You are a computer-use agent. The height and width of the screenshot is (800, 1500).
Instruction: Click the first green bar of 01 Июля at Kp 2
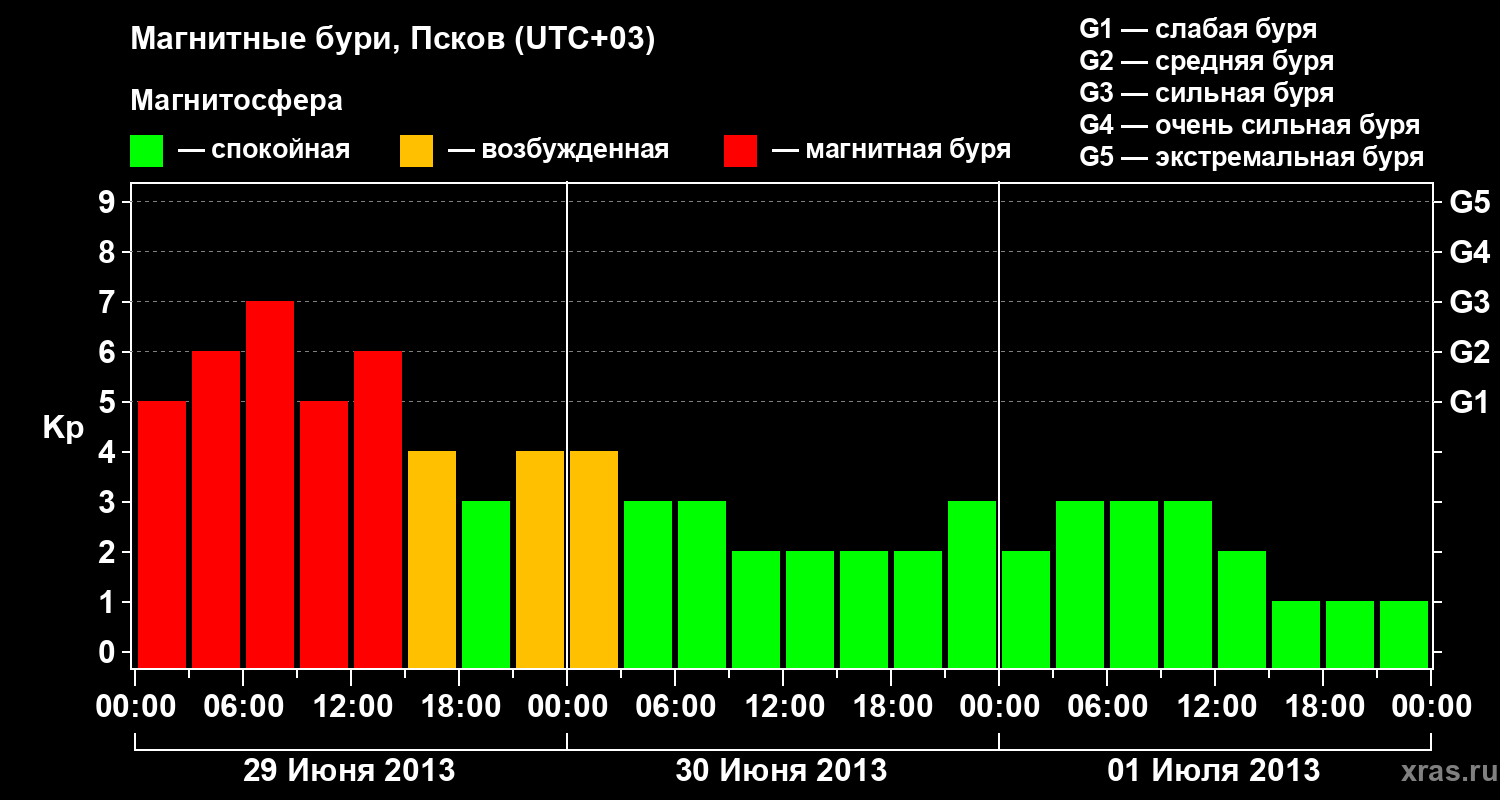click(x=1026, y=609)
